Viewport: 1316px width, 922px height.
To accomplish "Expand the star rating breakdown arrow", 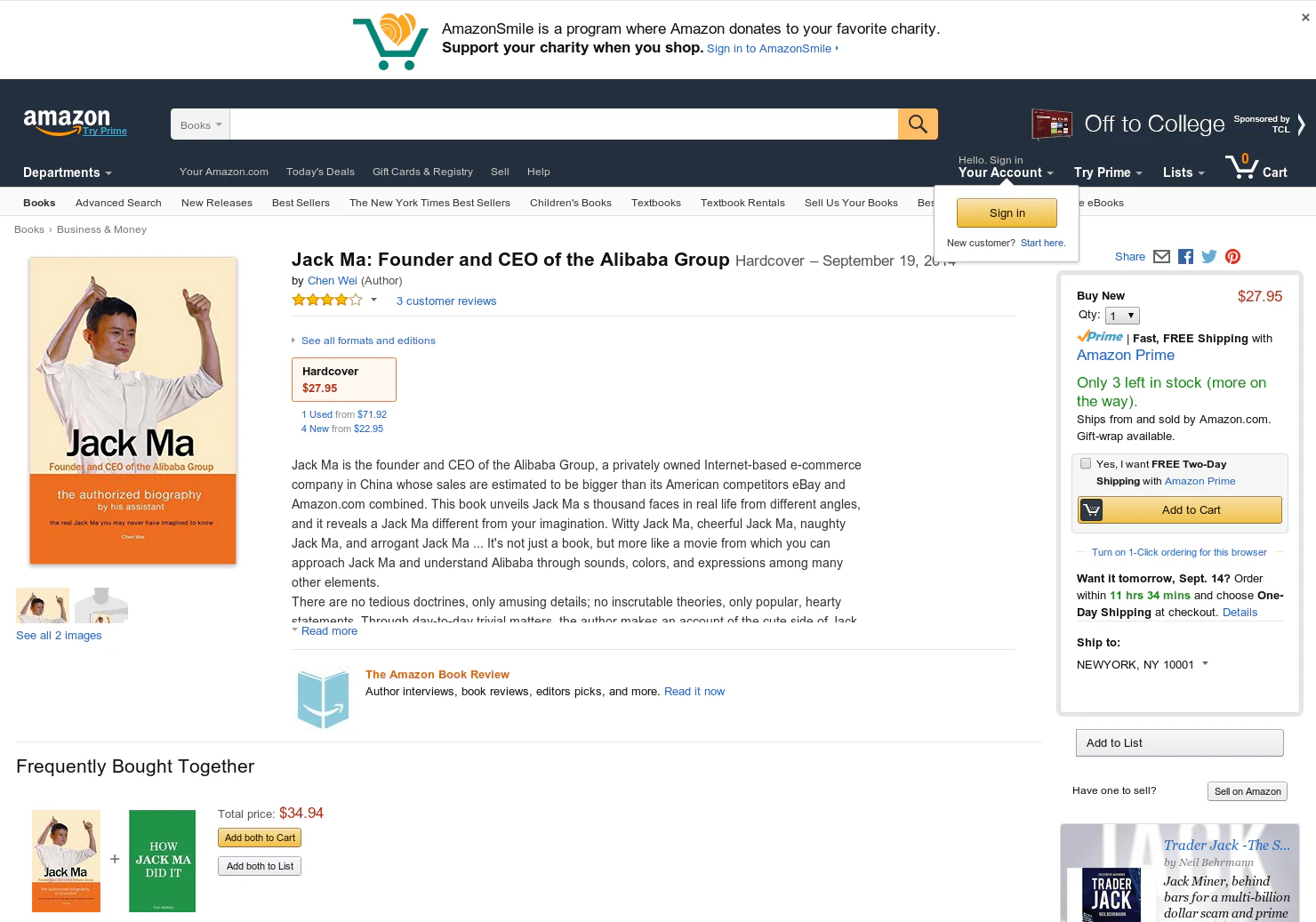I will pyautogui.click(x=373, y=300).
